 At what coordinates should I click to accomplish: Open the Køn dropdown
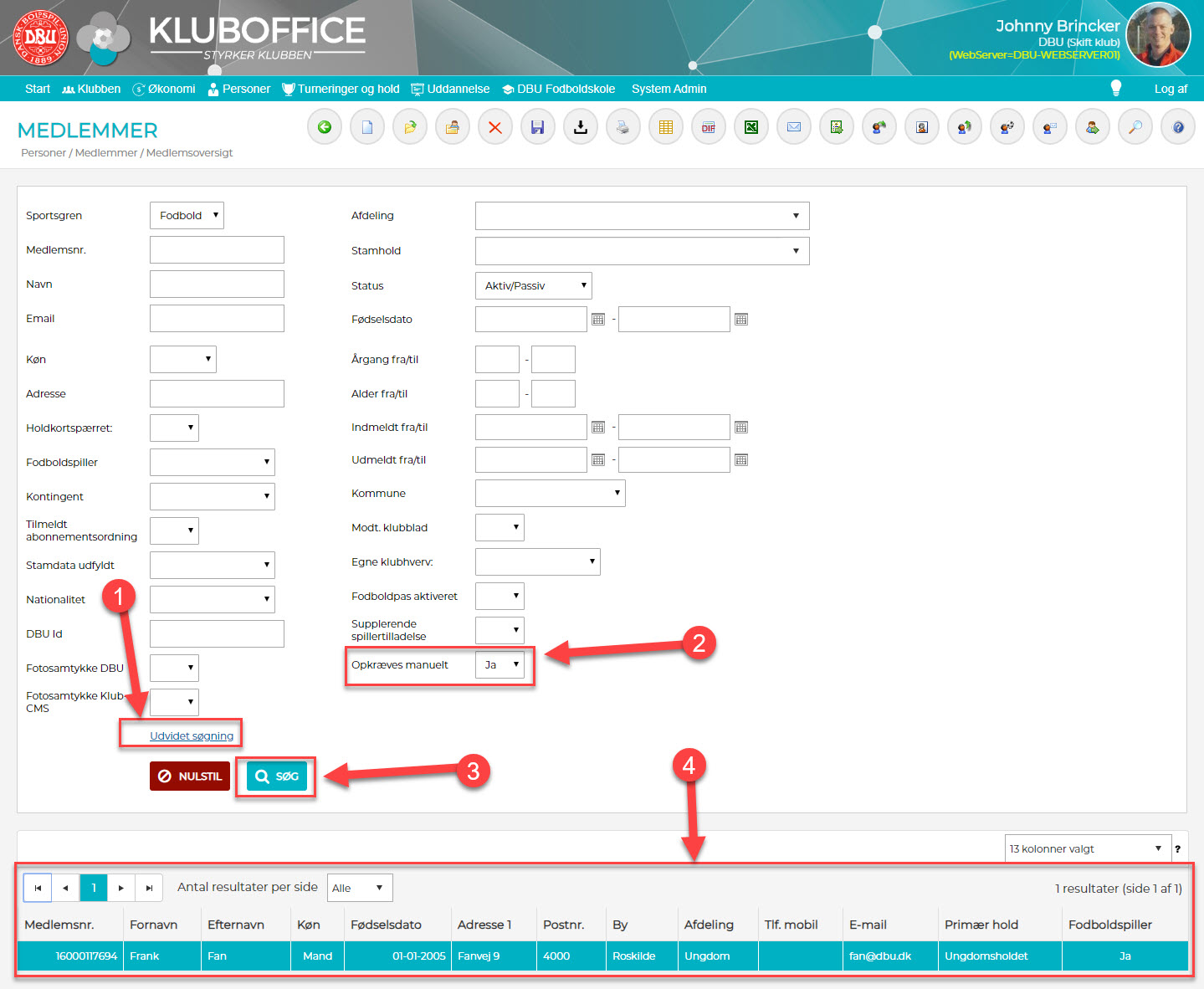click(183, 360)
